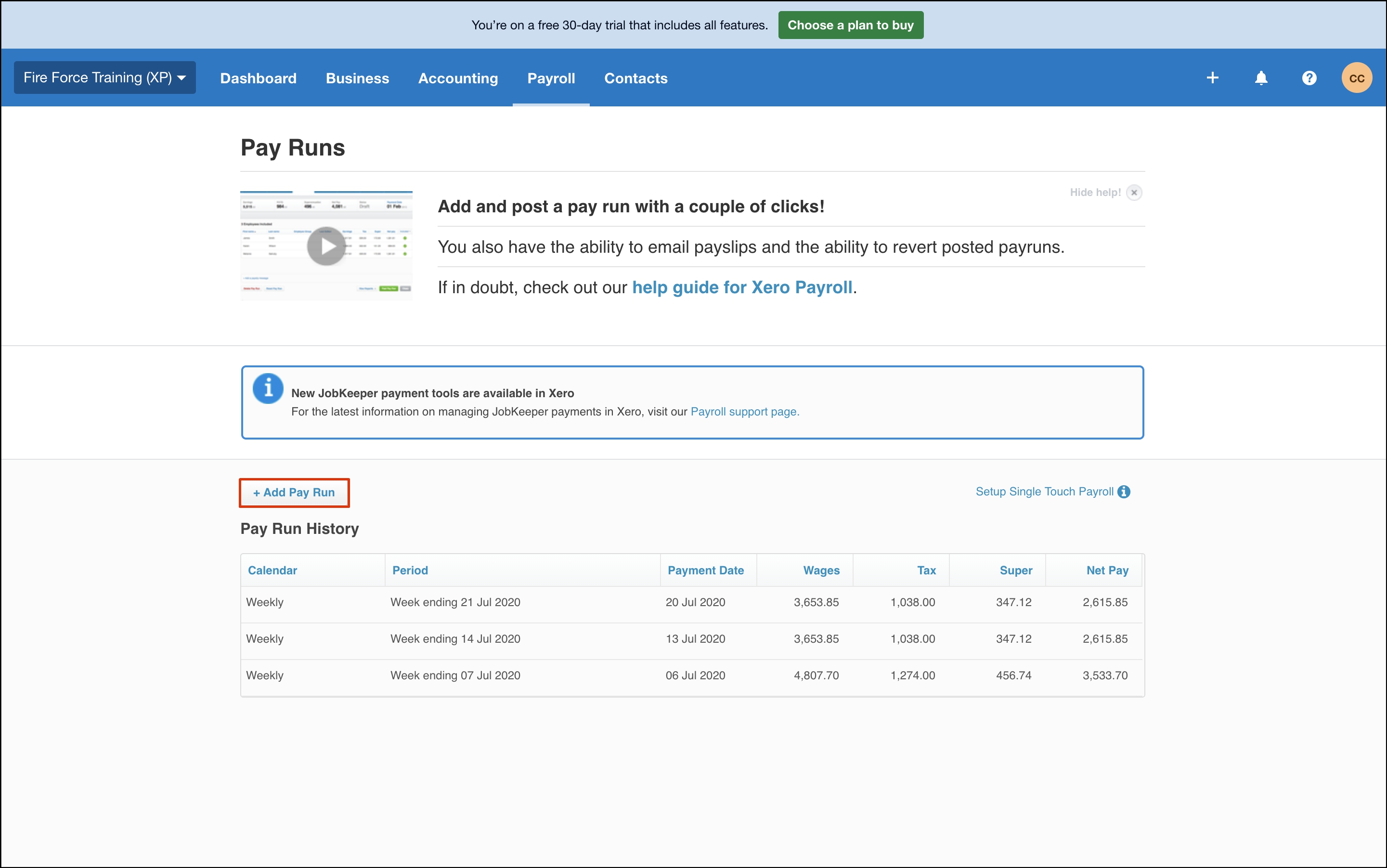Viewport: 1387px width, 868px height.
Task: Sort by the Payment Date column header
Action: (x=706, y=570)
